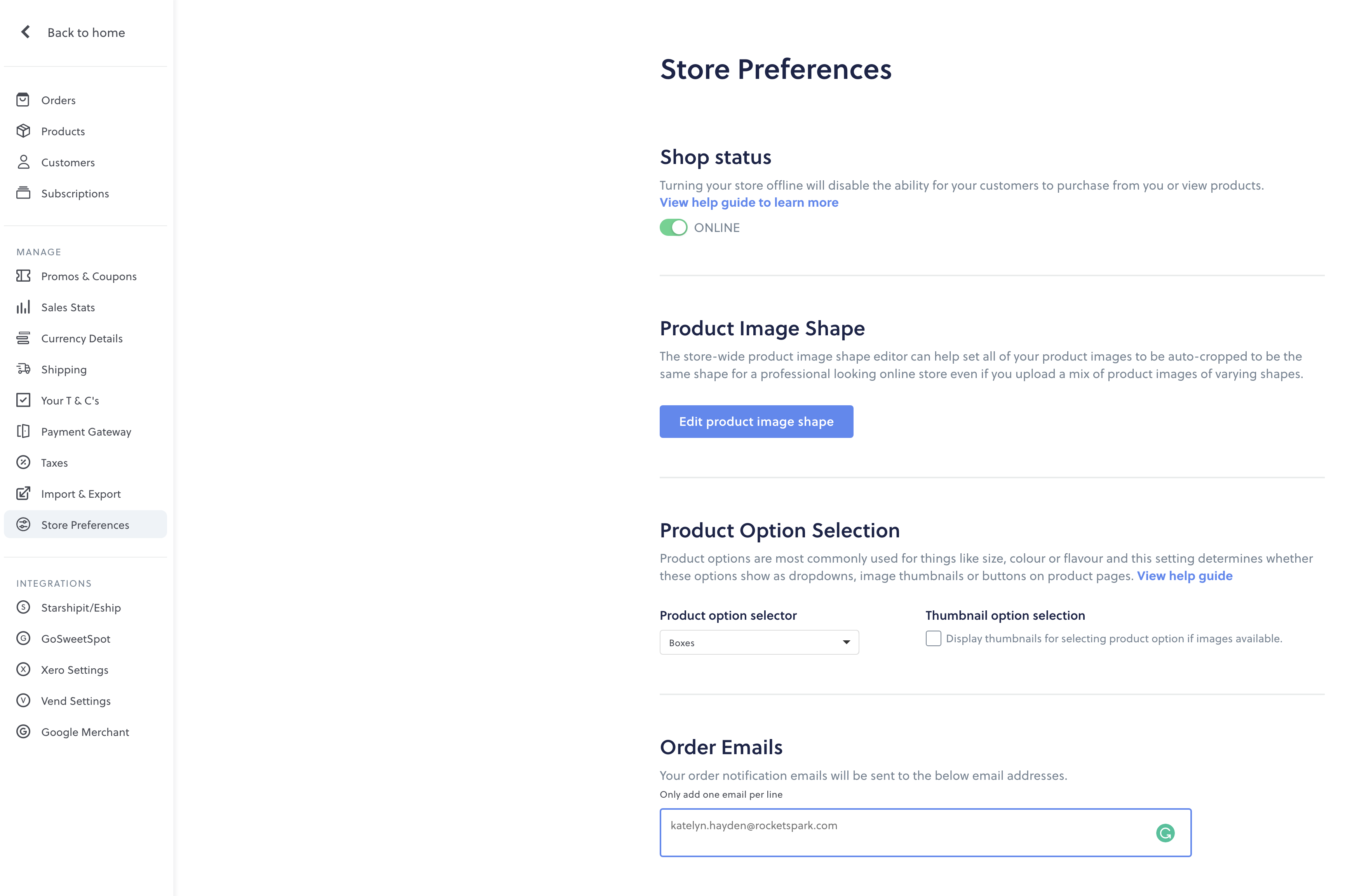Screen dimensions: 1366x896
Task: Click the Customers person icon
Action: pyautogui.click(x=23, y=162)
